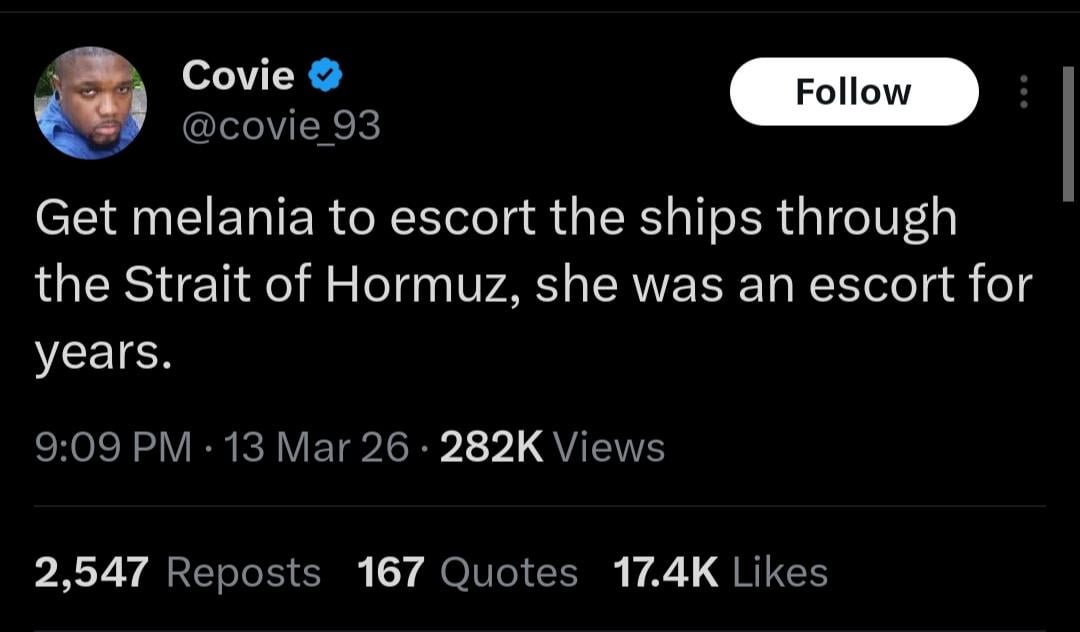Viewport: 1080px width, 632px height.
Task: View the 282K view count number
Action: (491, 447)
